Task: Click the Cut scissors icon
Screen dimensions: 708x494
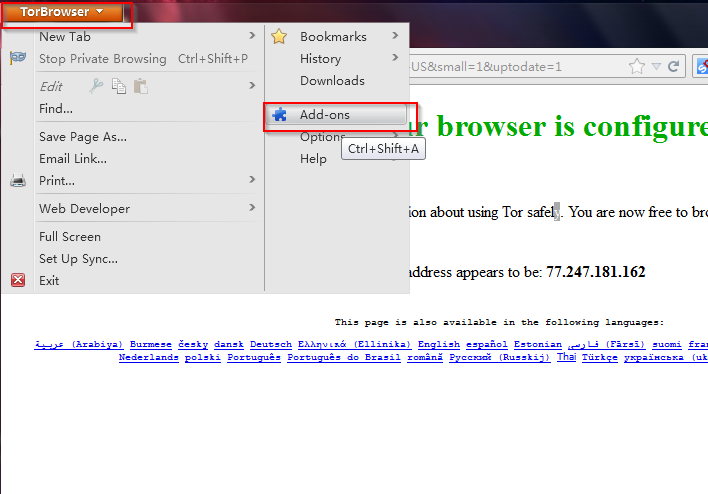Action: pos(96,86)
